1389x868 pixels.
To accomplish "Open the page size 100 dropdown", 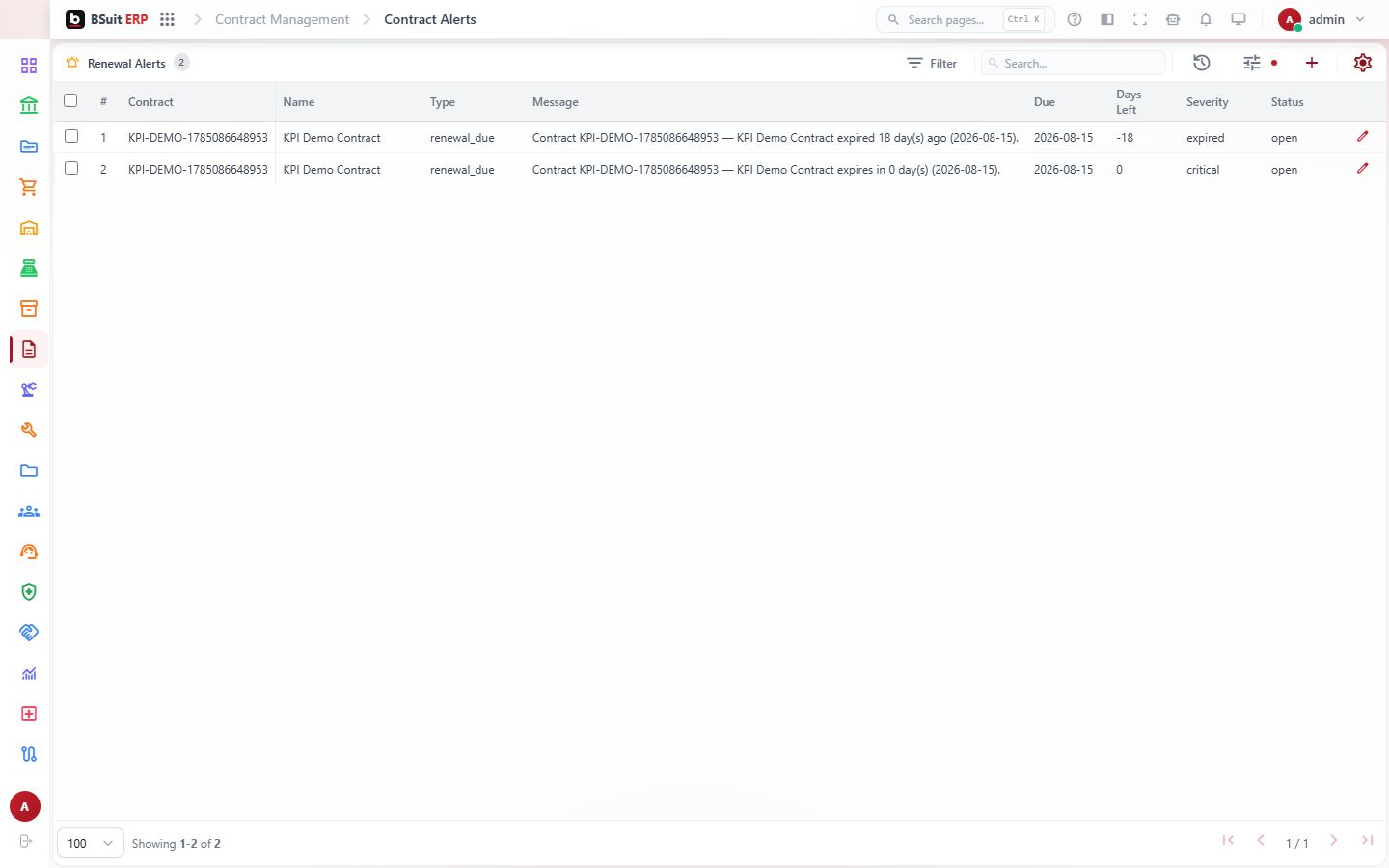I will pos(91,843).
